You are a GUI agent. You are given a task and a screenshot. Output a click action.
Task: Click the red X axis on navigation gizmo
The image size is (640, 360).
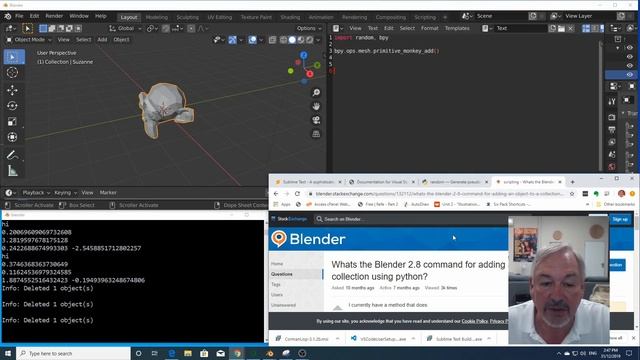[310, 74]
